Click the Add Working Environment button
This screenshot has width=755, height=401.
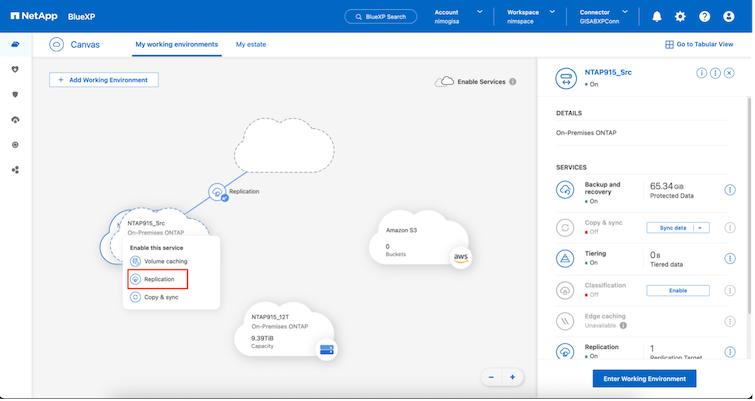(104, 80)
